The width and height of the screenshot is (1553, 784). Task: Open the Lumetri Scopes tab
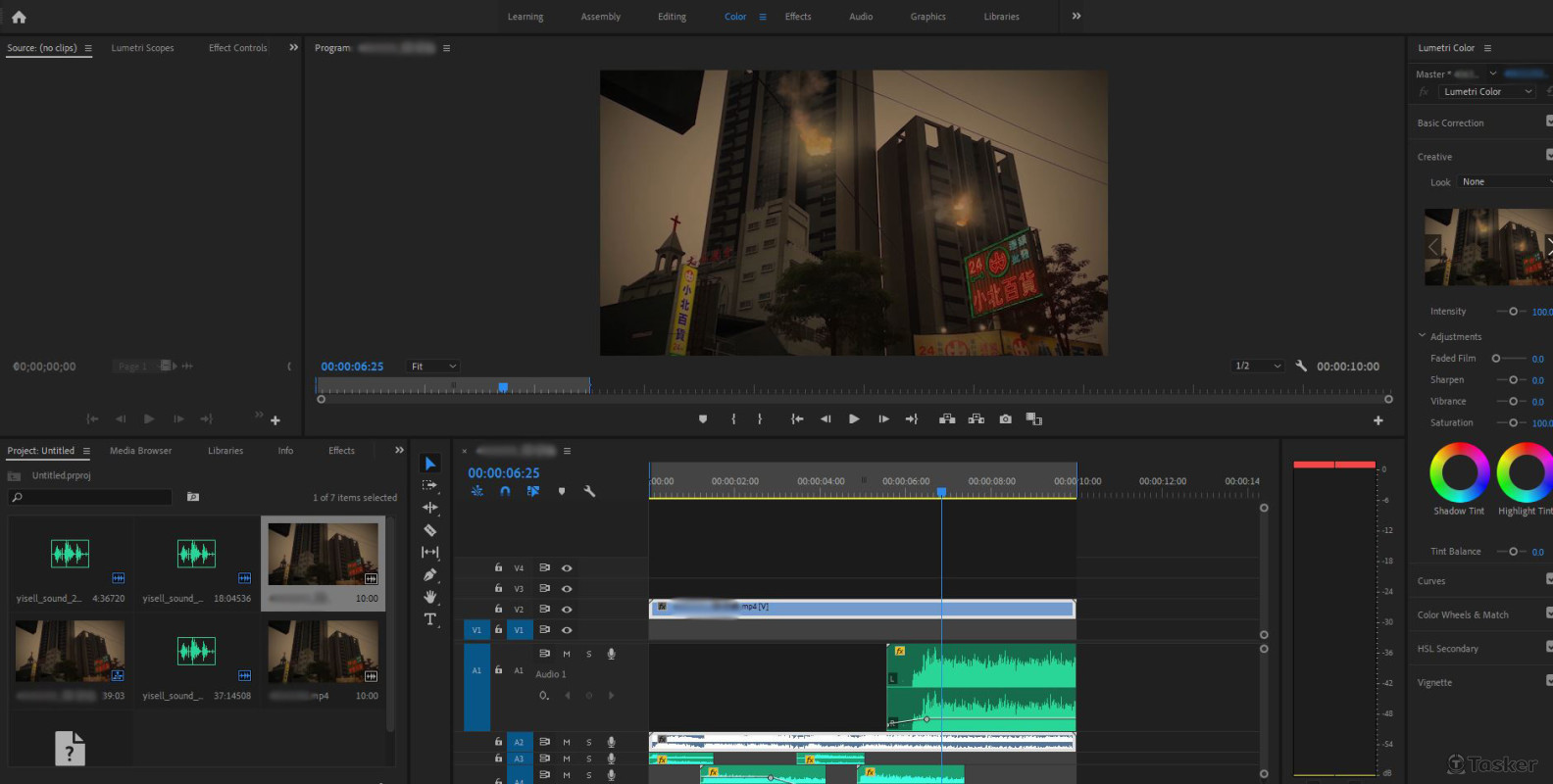142,48
